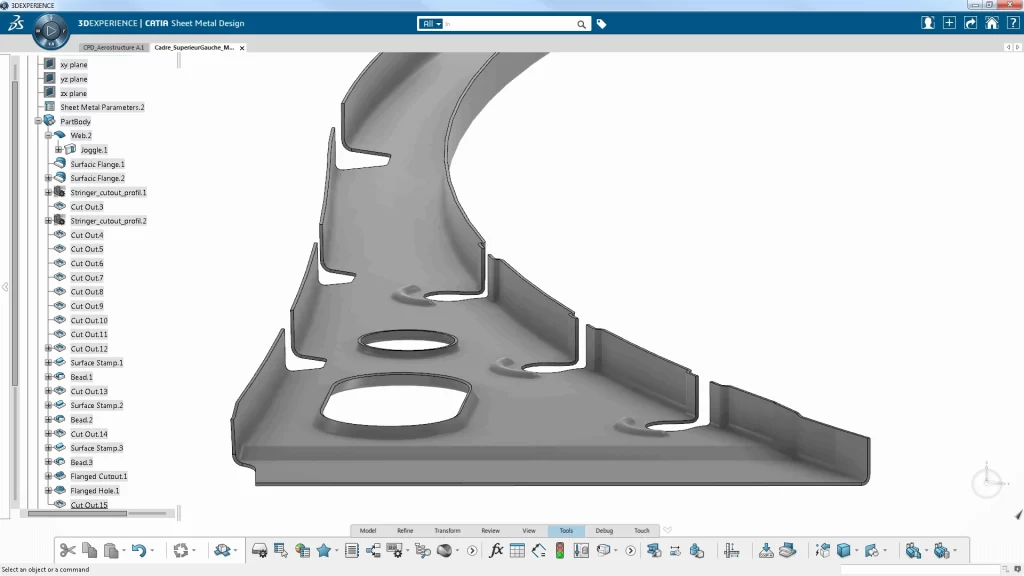Click the horizontal scrollbar under the tree
1024x576 pixels.
click(x=80, y=512)
